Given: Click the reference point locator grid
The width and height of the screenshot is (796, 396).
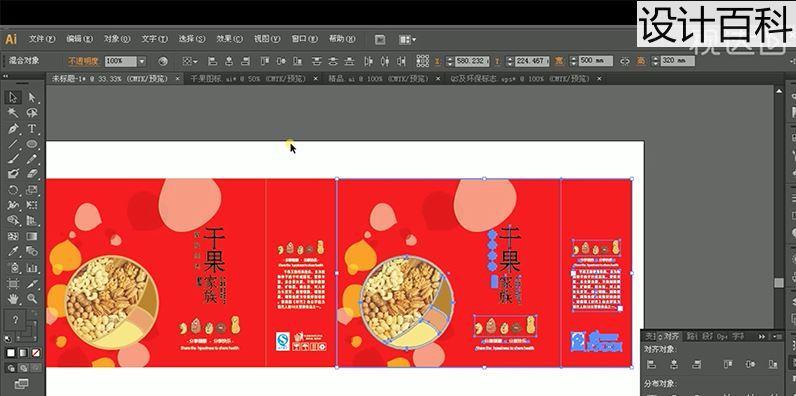Looking at the screenshot, I should coord(422,61).
